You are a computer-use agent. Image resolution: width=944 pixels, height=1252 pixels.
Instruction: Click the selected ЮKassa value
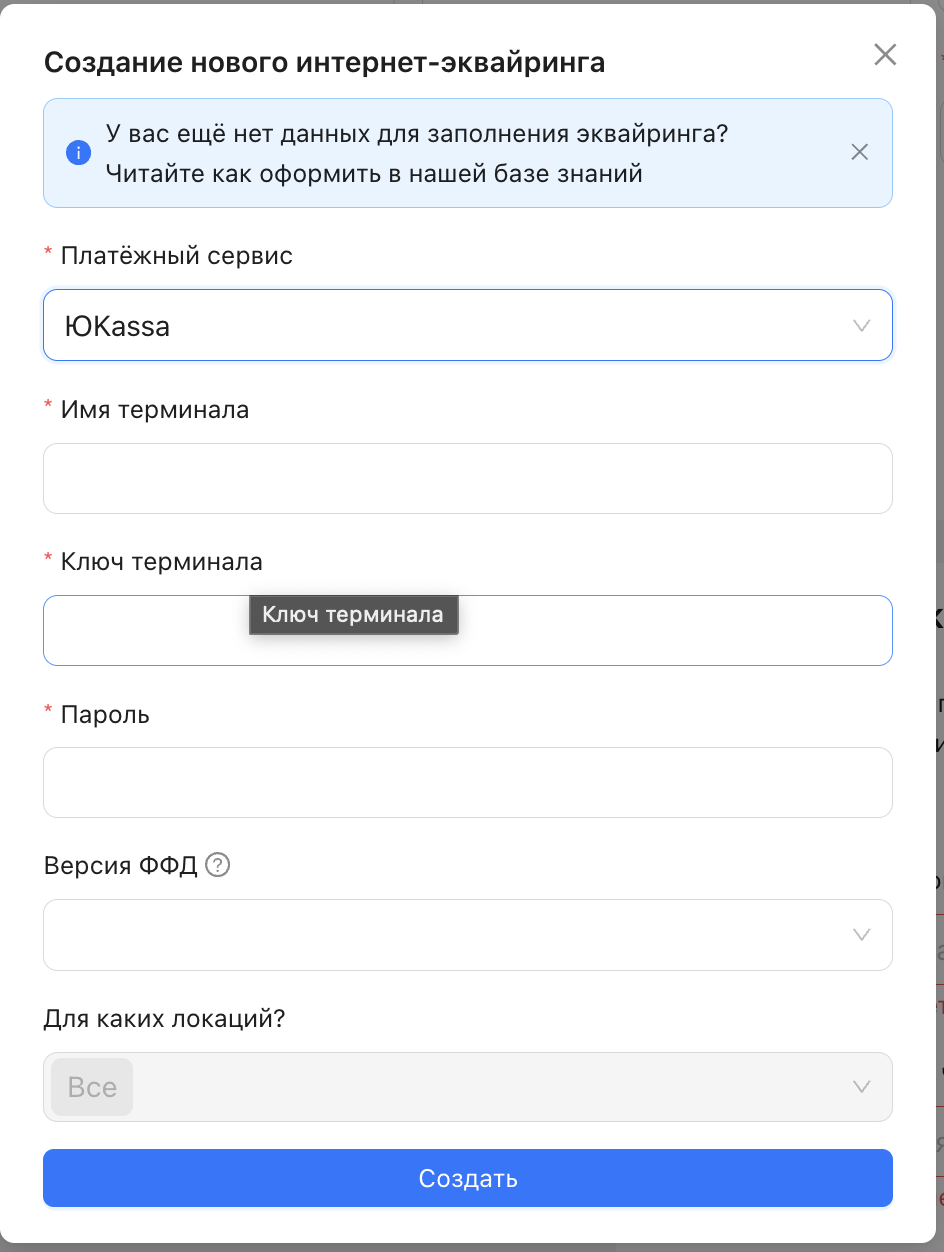118,326
